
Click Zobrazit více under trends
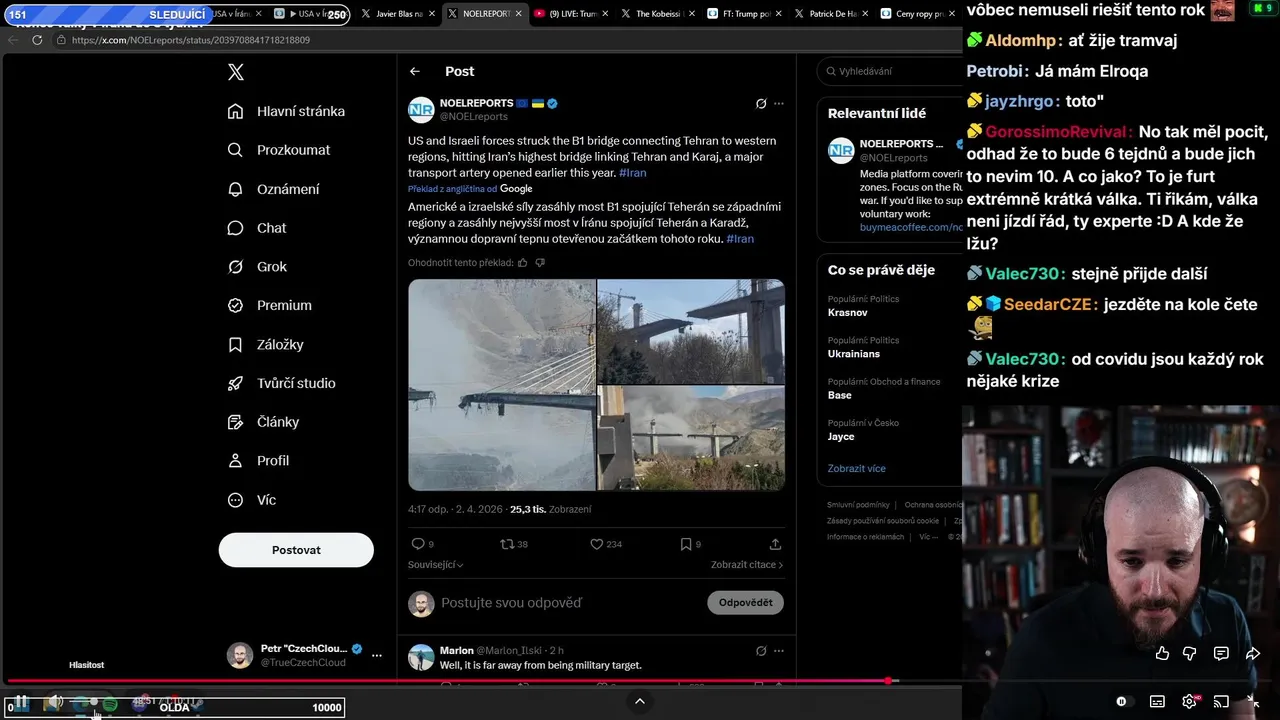[856, 468]
